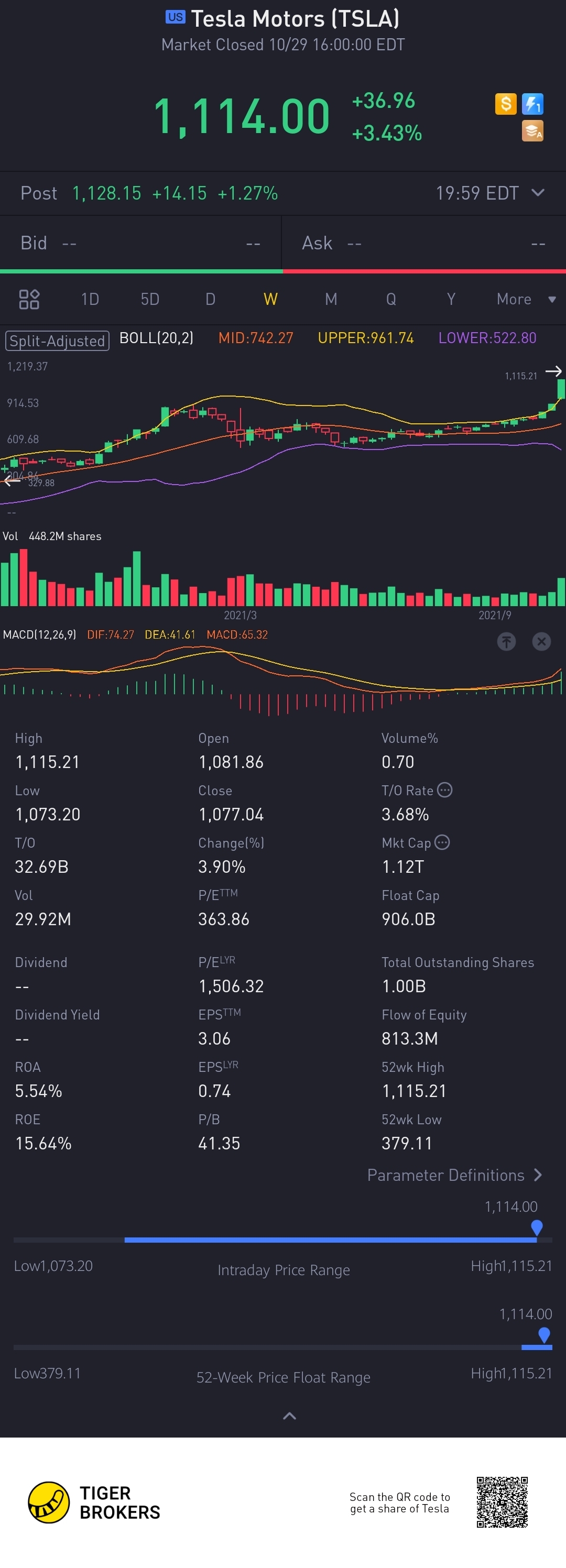566x1568 pixels.
Task: Tap the tallest green volume bar
Action: point(137,578)
